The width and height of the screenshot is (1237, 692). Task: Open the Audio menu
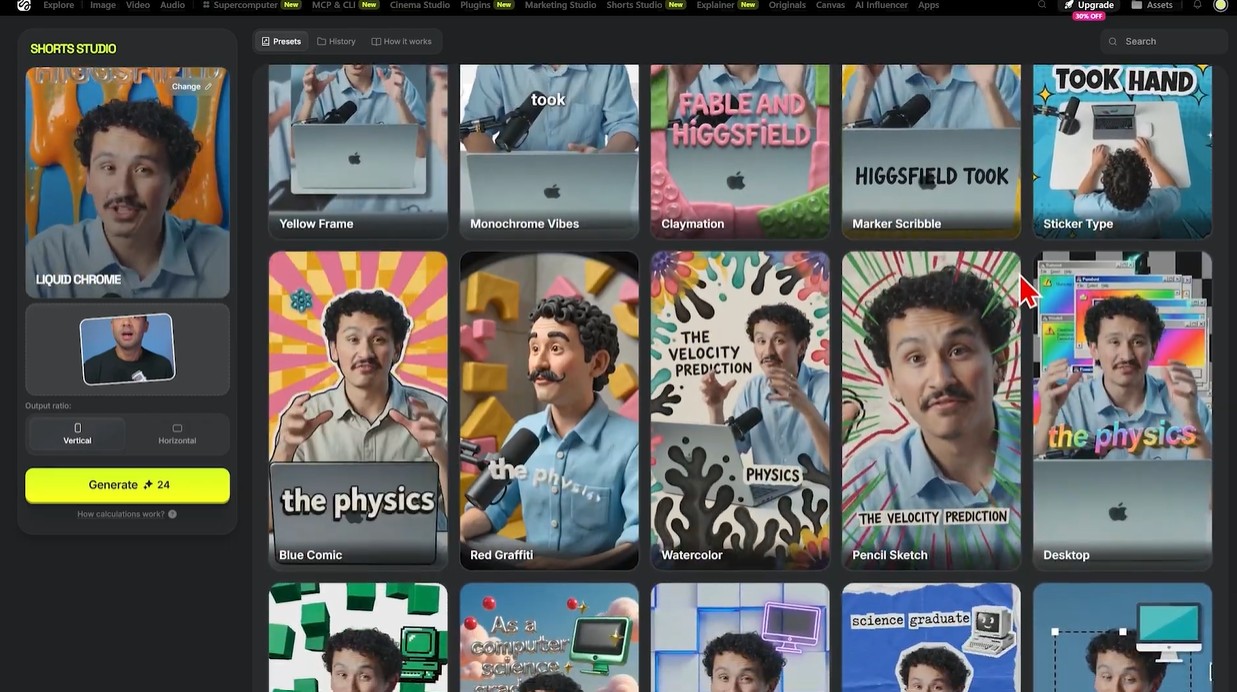173,5
